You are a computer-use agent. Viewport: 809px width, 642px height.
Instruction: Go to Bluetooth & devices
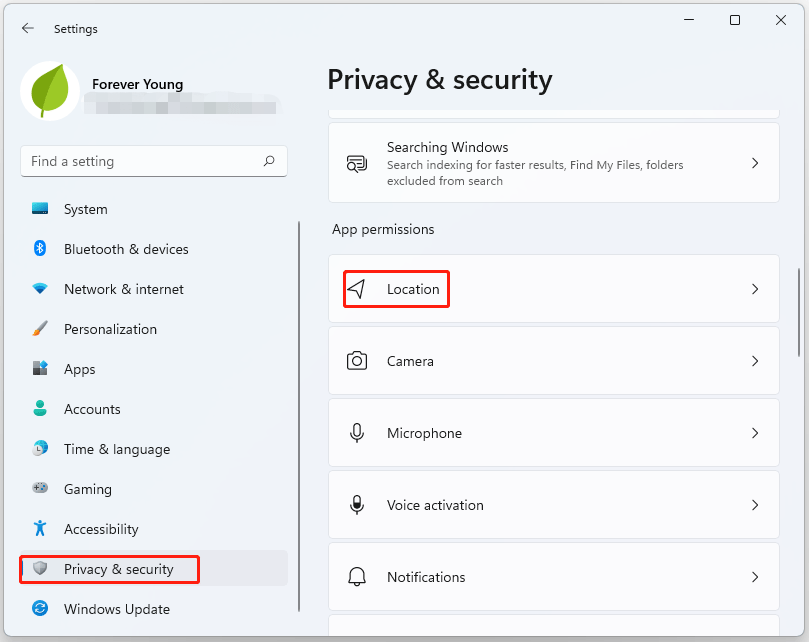(x=154, y=249)
